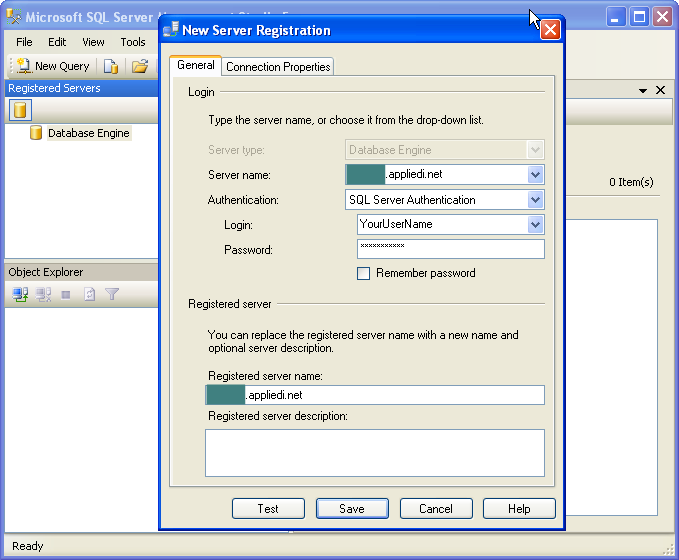Click dialog icon in New Server Registration title
Viewport: 679px width, 560px height.
point(171,29)
